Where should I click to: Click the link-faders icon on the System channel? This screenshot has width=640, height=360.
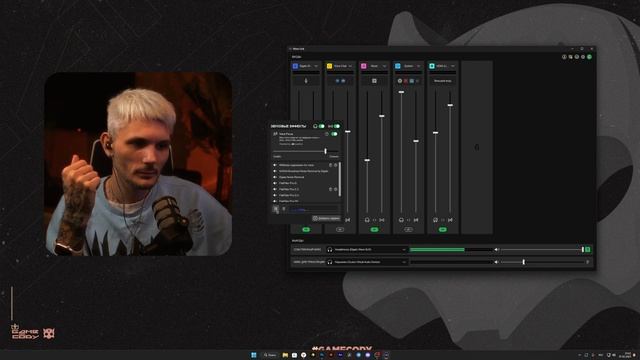[409, 220]
